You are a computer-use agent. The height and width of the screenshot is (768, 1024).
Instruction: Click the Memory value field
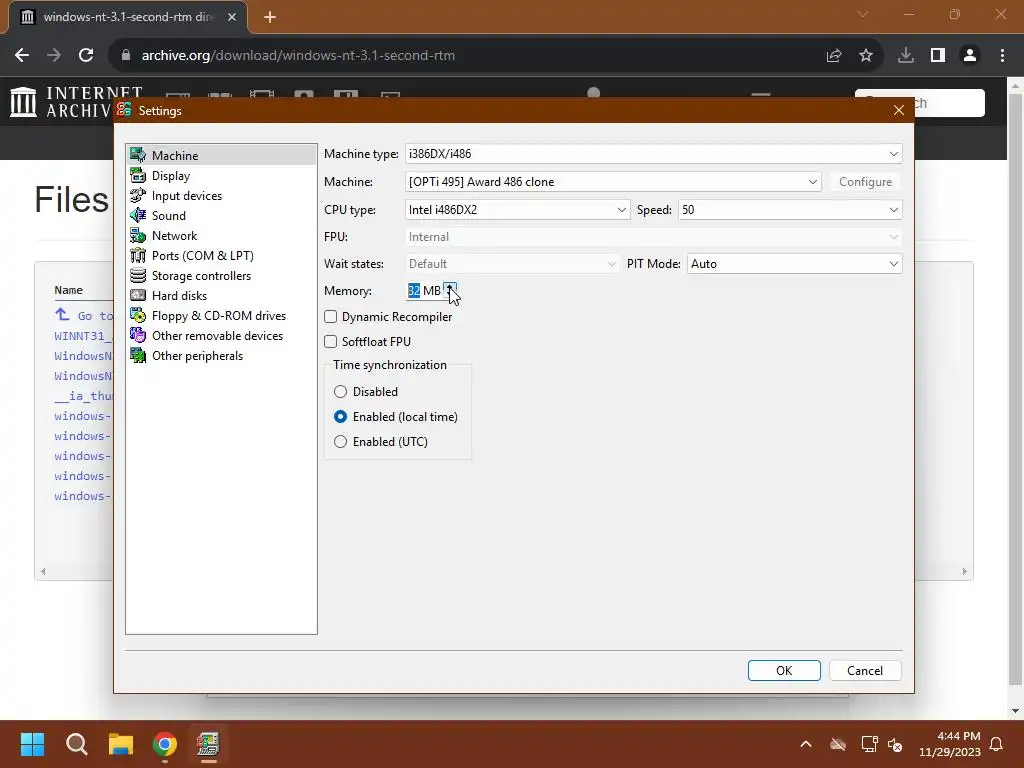(x=424, y=291)
